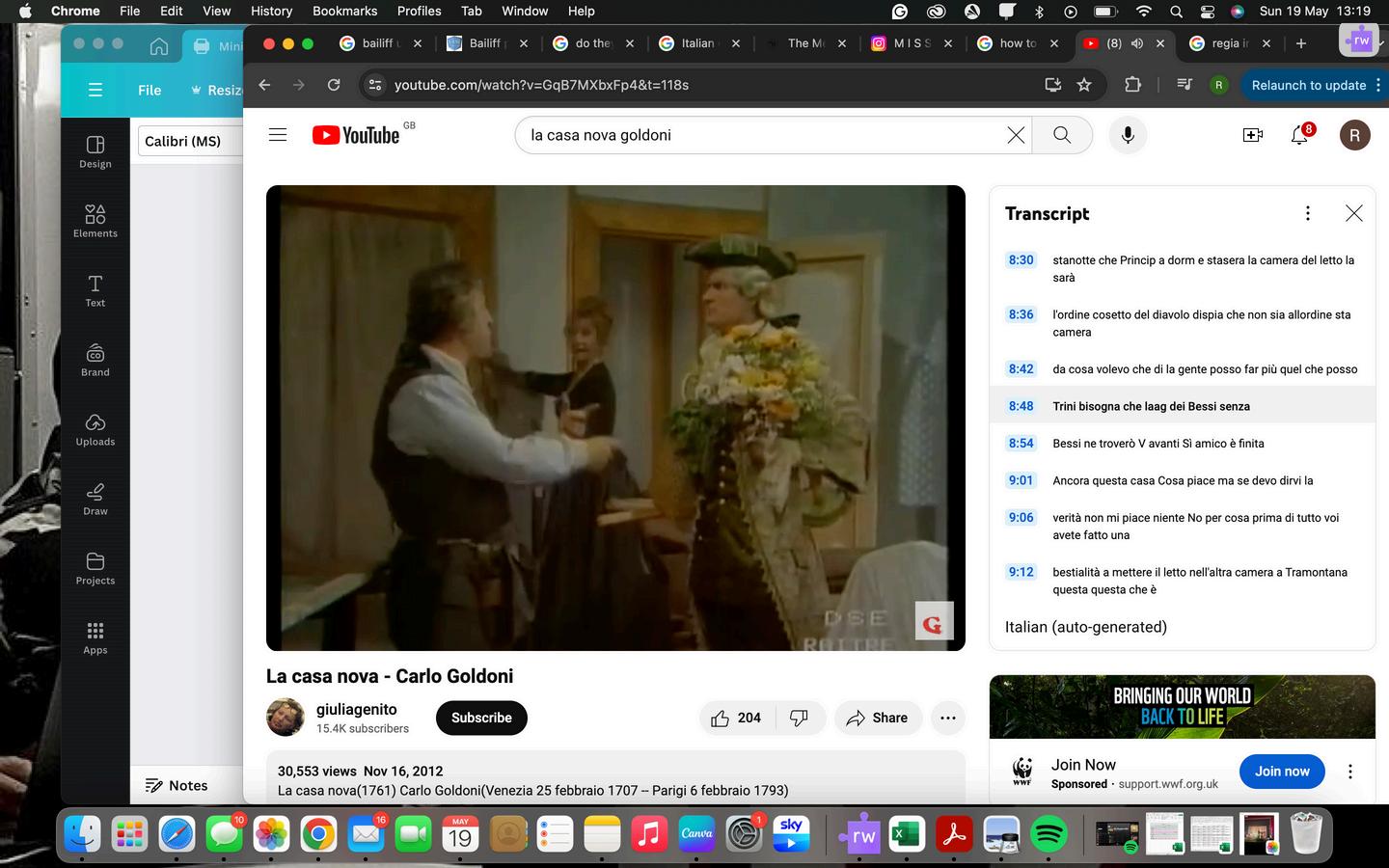Open Finder from the Dock
The image size is (1389, 868).
[82, 834]
